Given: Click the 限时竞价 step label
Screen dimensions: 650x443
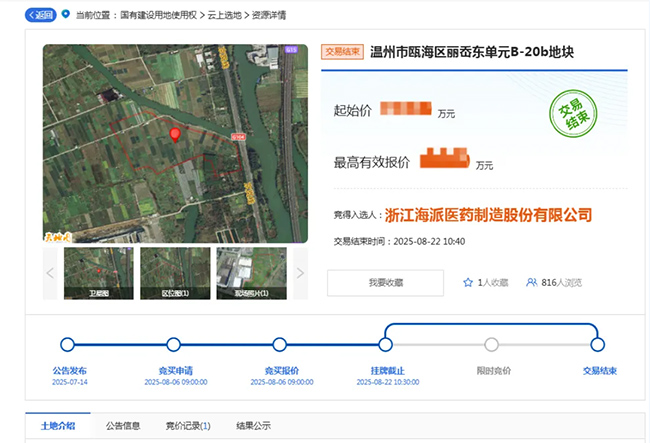Looking at the screenshot, I should (x=494, y=371).
